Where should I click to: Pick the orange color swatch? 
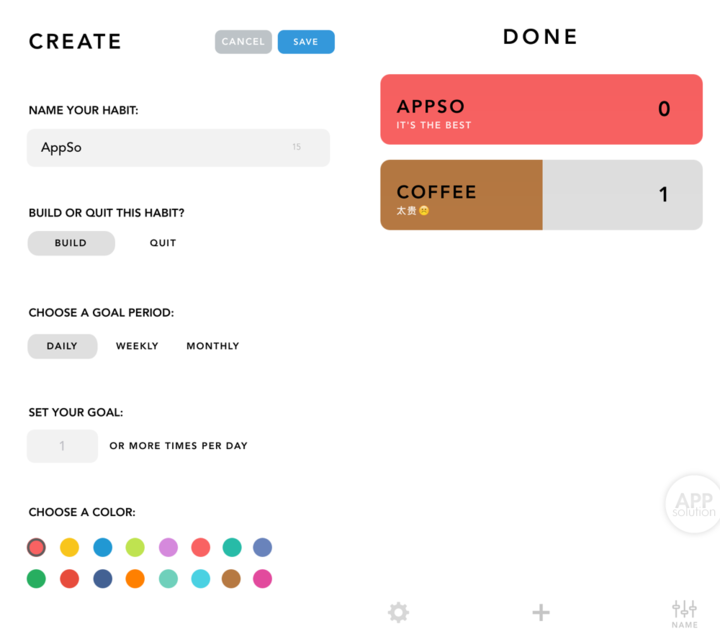click(x=135, y=579)
